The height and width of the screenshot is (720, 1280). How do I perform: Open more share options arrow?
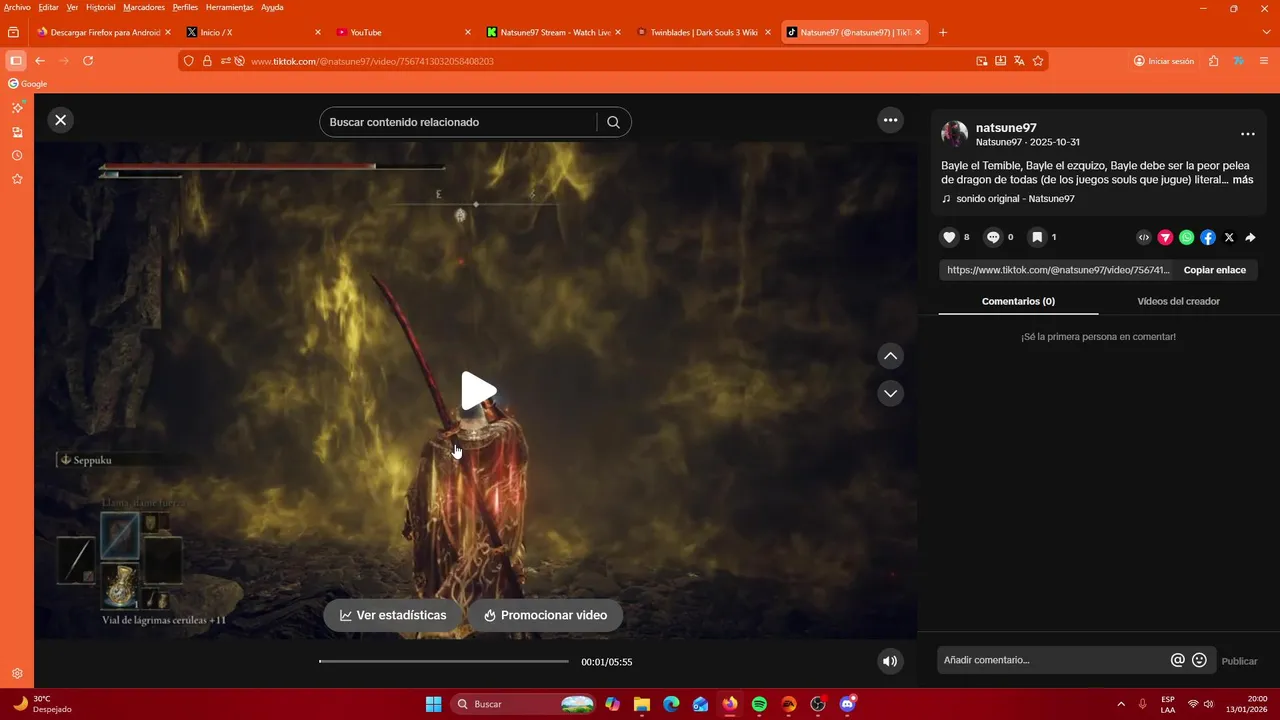tap(1250, 237)
